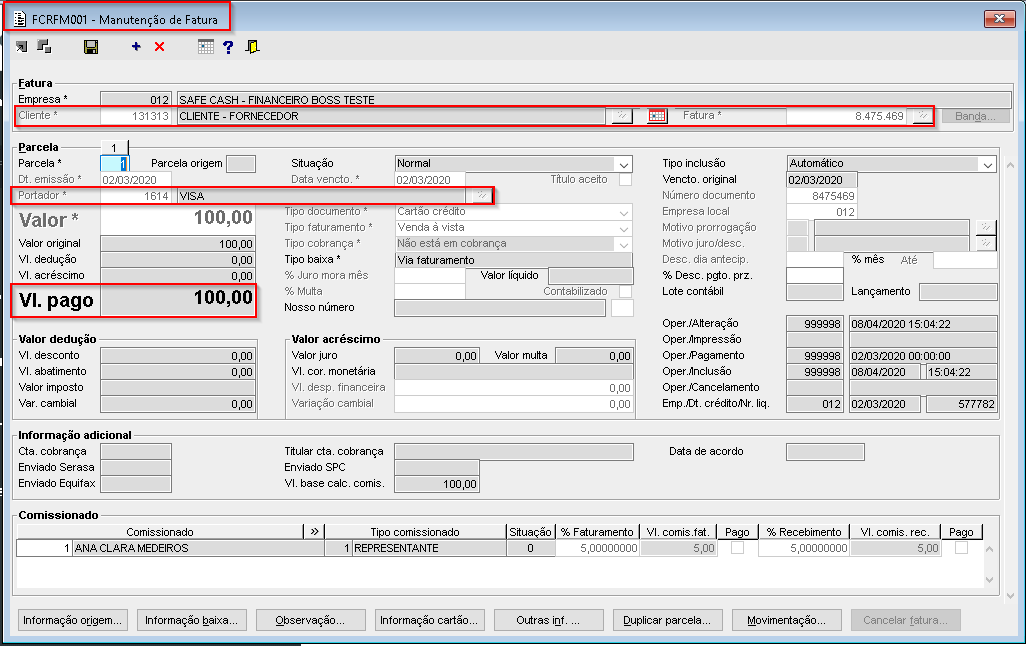Expand Tipo cobrança dropdown
This screenshot has height=646, width=1026.
point(624,244)
